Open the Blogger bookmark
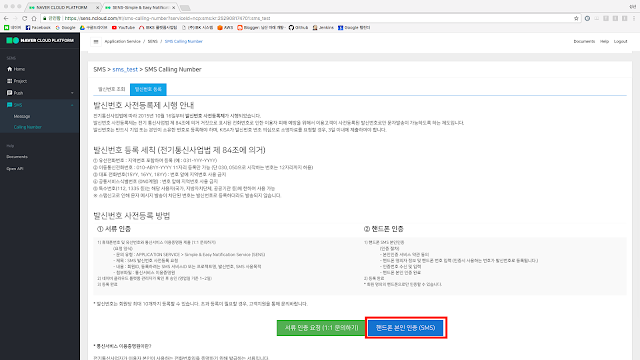The image size is (640, 360). coord(261,28)
